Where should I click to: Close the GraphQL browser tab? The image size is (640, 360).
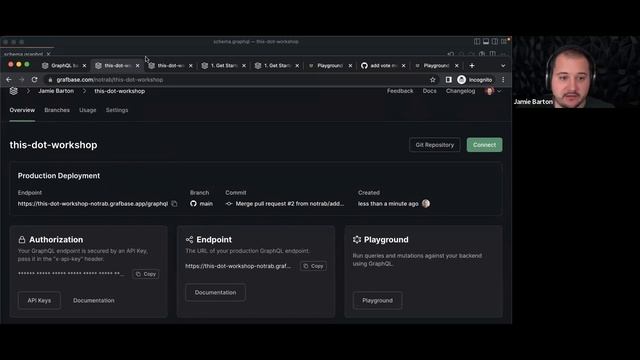(x=84, y=65)
